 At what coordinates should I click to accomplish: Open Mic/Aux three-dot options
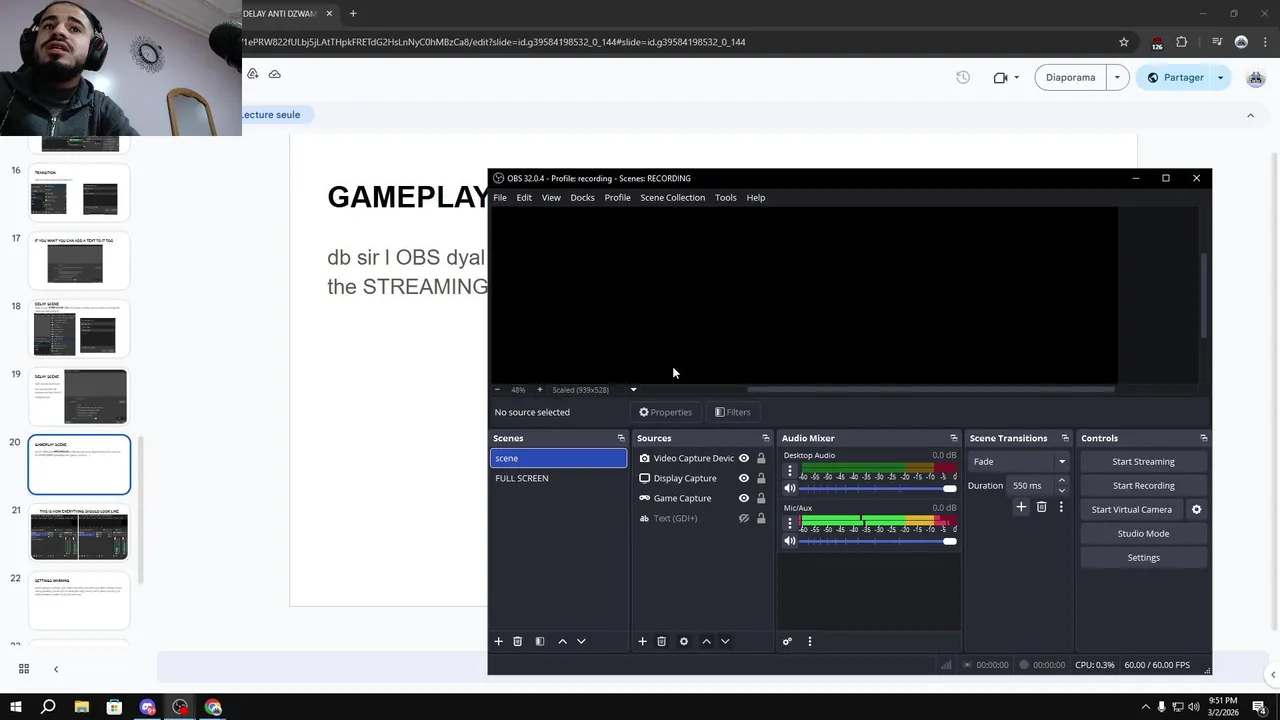coord(789,522)
